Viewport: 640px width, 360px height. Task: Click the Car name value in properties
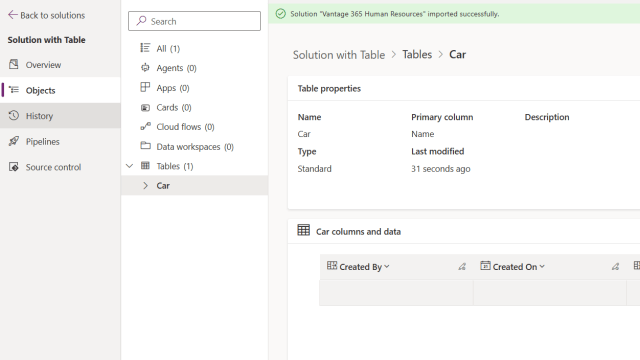click(304, 134)
